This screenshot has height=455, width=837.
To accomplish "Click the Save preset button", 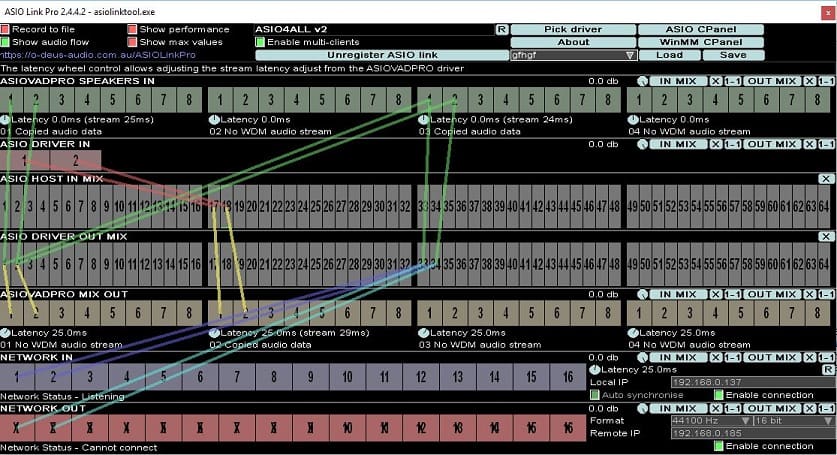I will (733, 55).
